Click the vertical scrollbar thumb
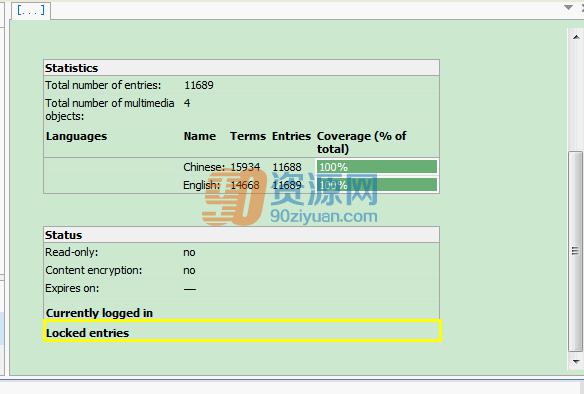 pyautogui.click(x=575, y=251)
